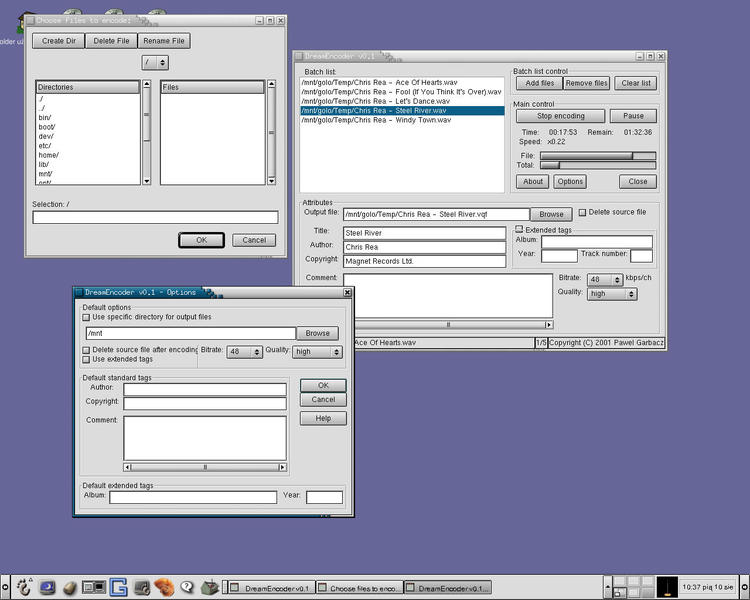
Task: Stop the encoding process
Action: [x=561, y=116]
